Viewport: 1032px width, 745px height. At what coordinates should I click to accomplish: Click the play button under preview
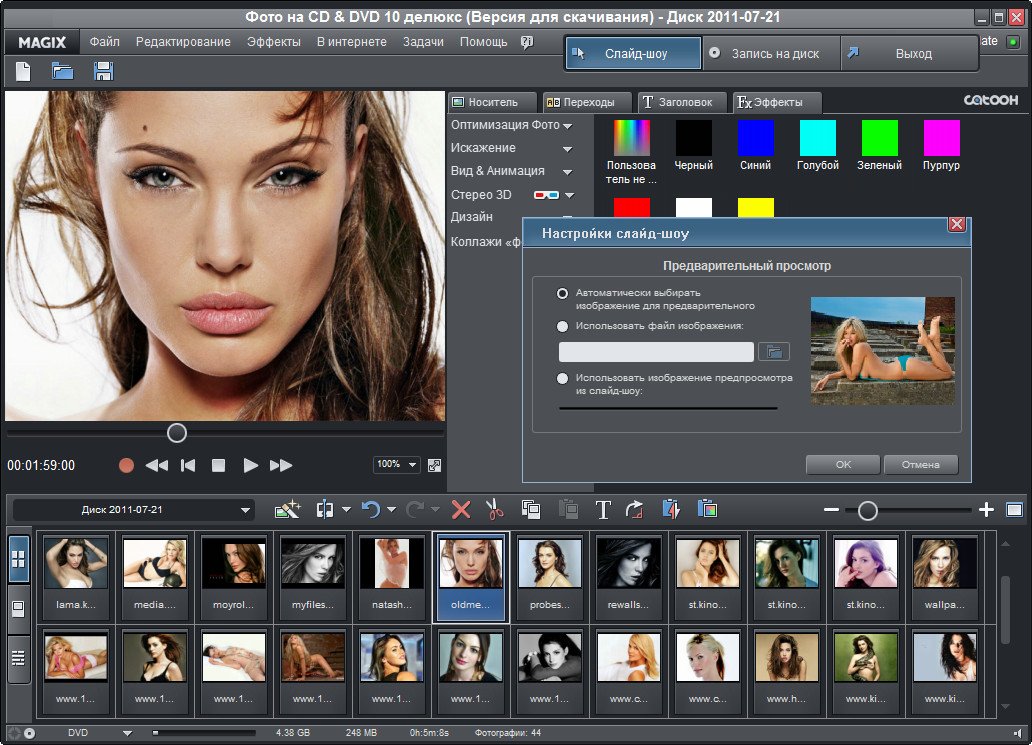(251, 465)
